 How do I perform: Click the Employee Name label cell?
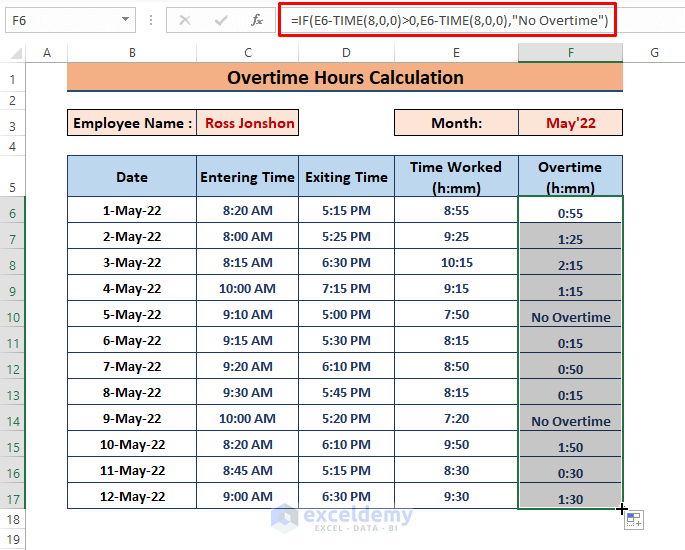pyautogui.click(x=132, y=123)
